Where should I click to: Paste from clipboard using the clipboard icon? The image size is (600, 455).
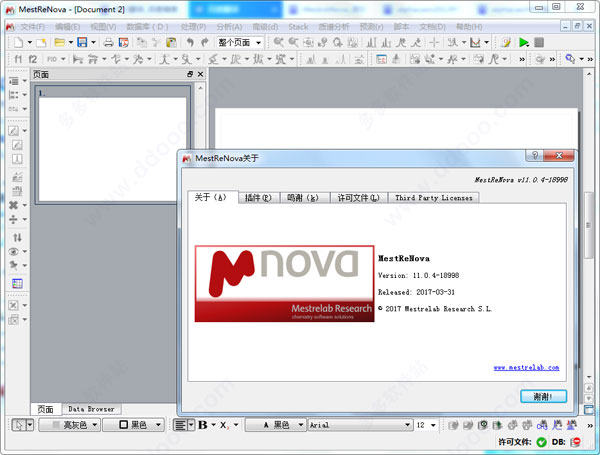click(x=171, y=42)
